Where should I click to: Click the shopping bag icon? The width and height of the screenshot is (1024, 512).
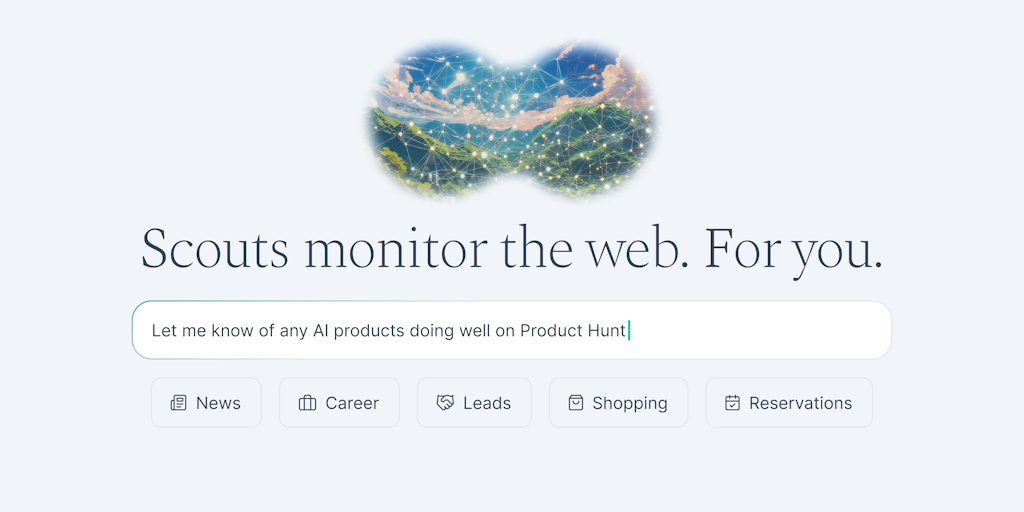[576, 403]
